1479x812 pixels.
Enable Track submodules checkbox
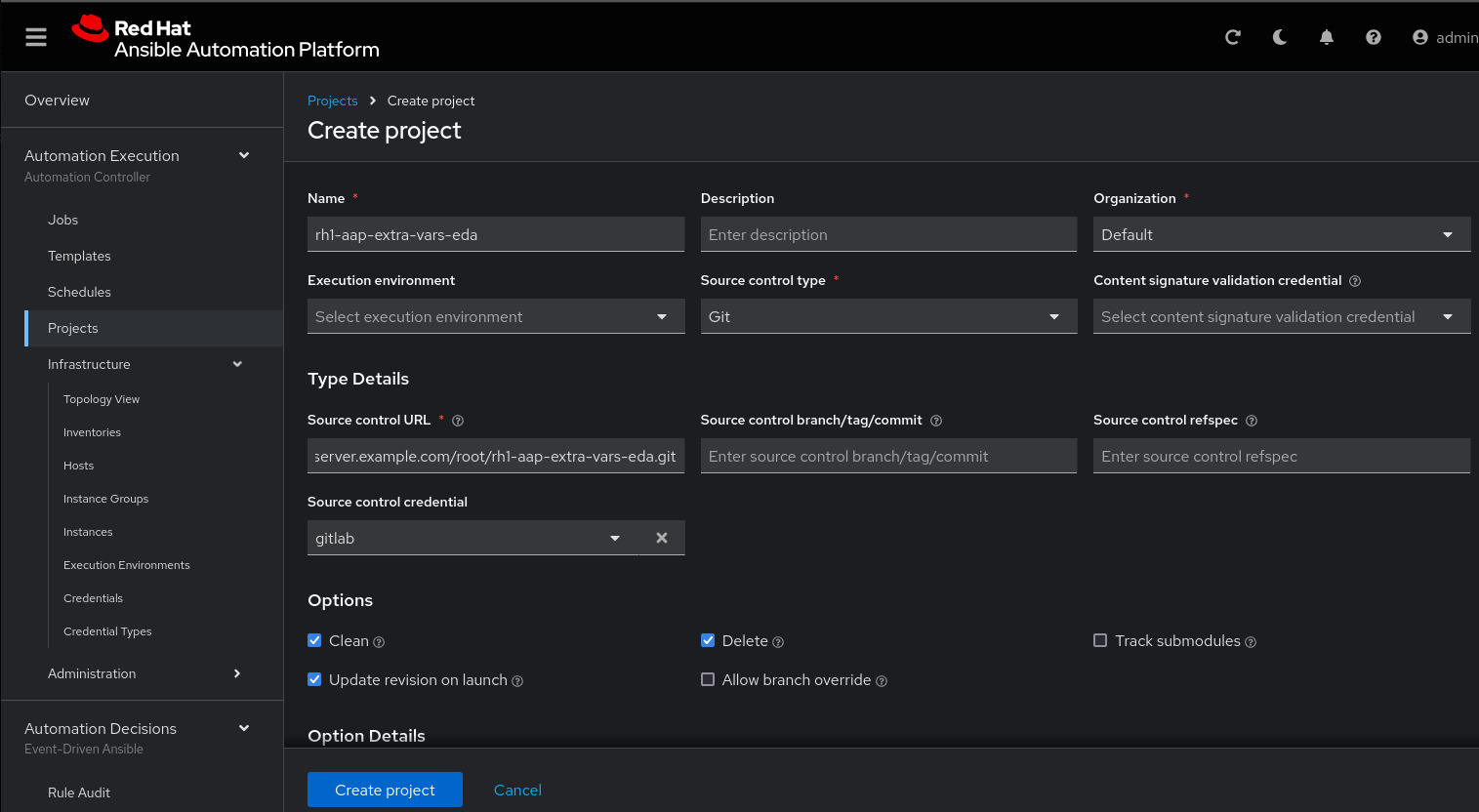coord(1100,640)
